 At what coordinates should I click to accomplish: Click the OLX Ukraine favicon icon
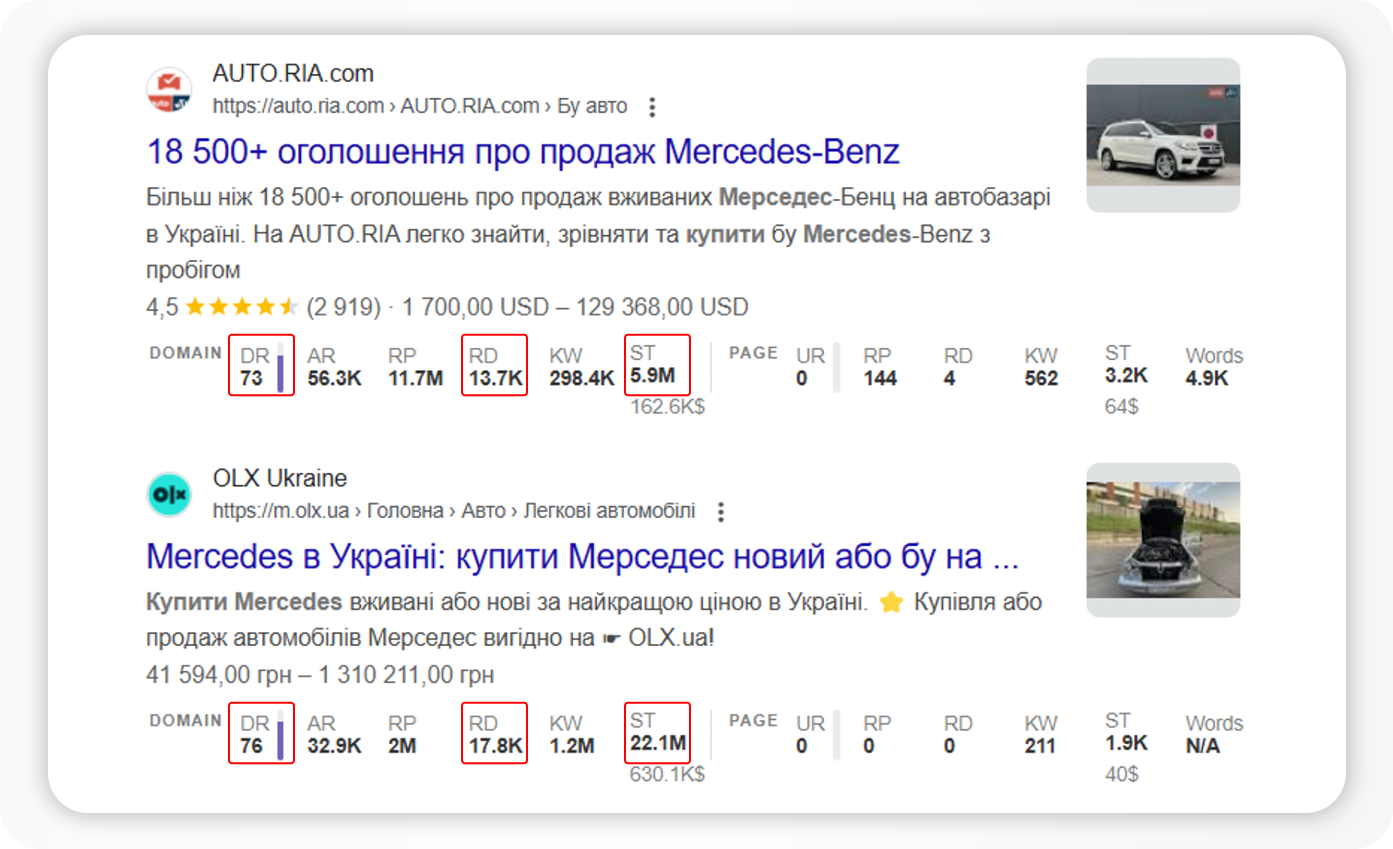click(x=167, y=493)
